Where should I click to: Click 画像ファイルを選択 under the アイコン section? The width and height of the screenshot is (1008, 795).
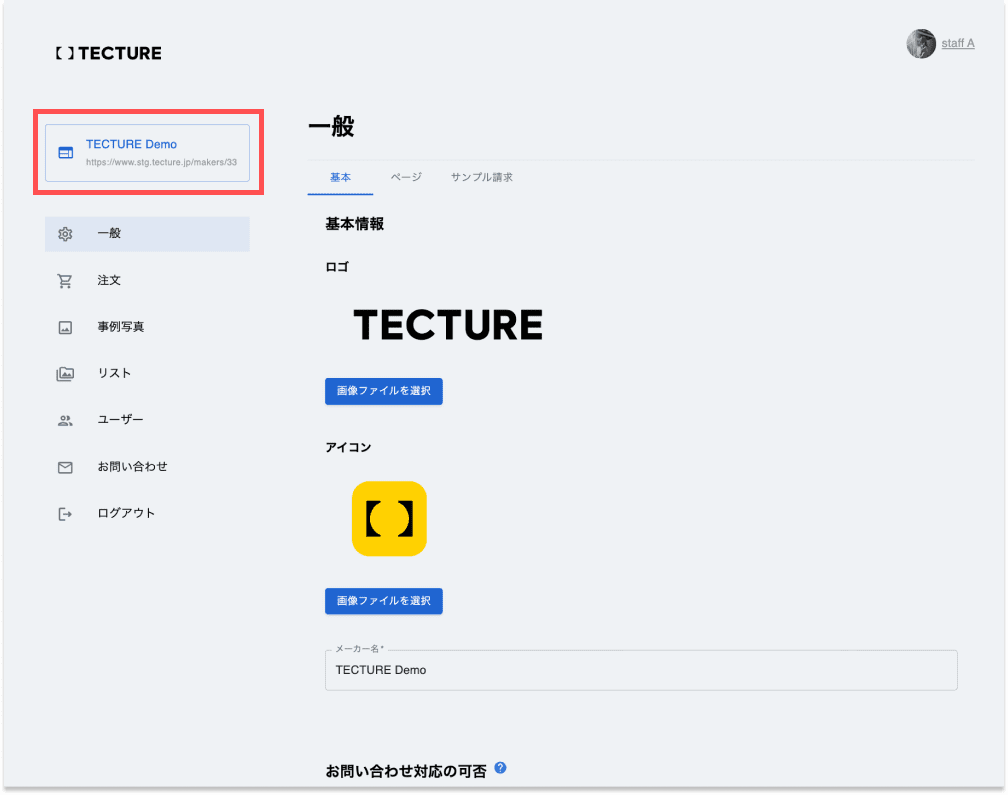[x=383, y=601]
